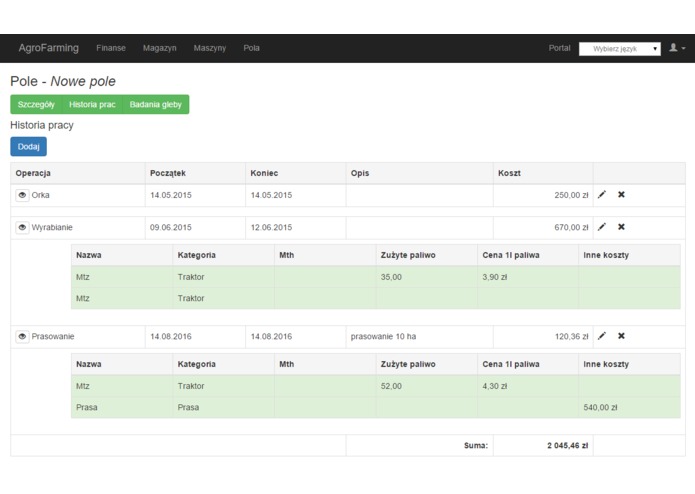The image size is (695, 494).
Task: Click the description 'prasowanie 10 ha'
Action: [x=383, y=336]
